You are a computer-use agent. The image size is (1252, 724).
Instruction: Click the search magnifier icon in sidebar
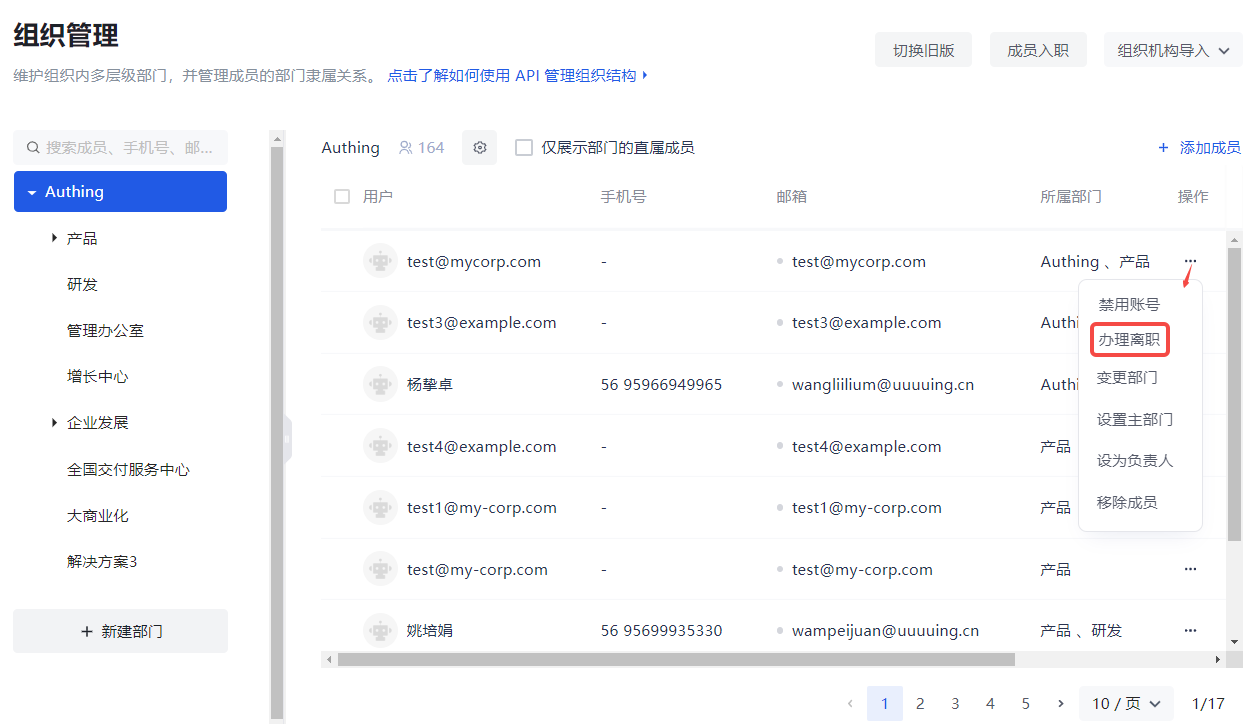[33, 148]
